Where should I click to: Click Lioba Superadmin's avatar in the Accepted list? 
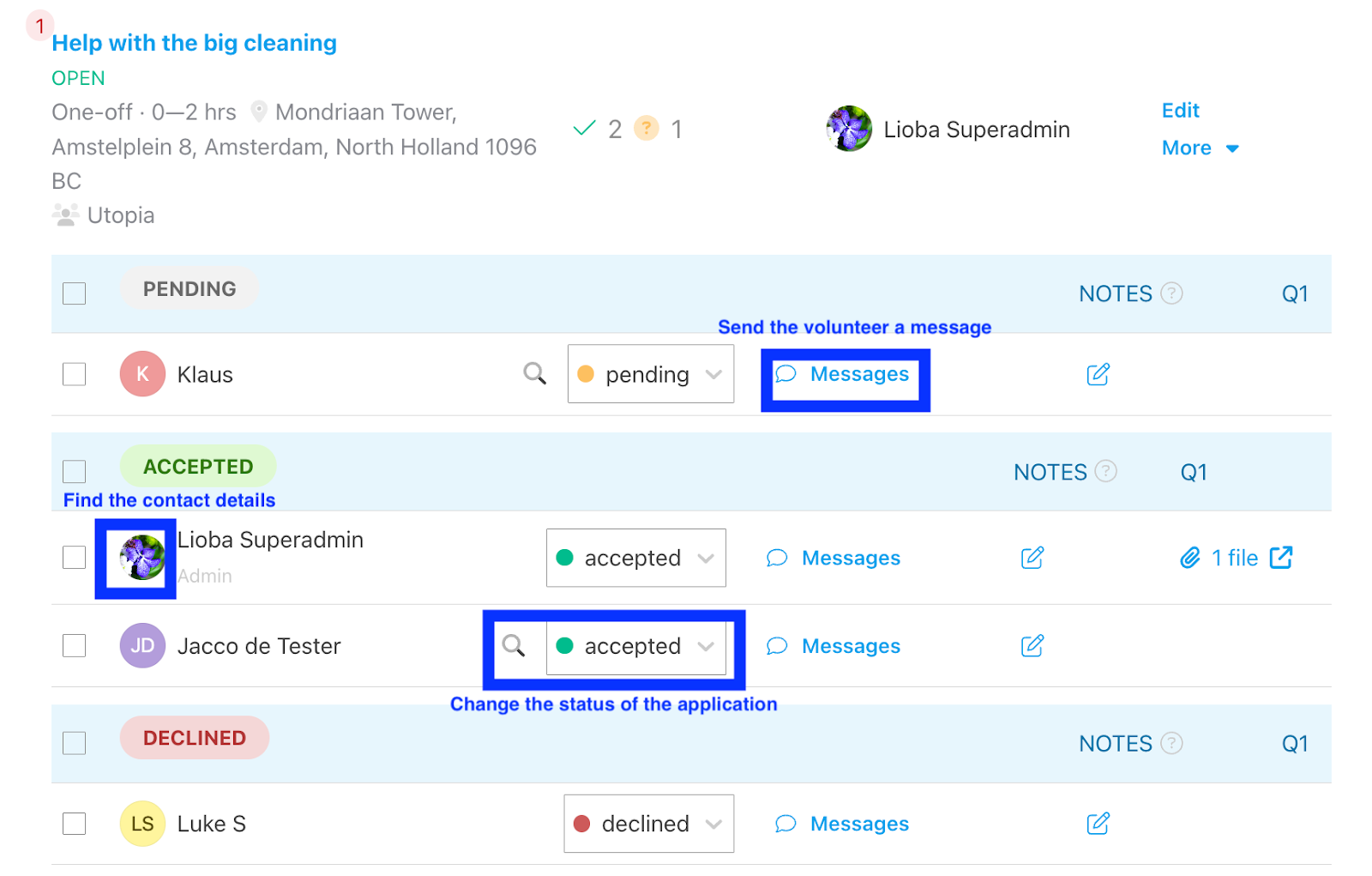pyautogui.click(x=141, y=558)
